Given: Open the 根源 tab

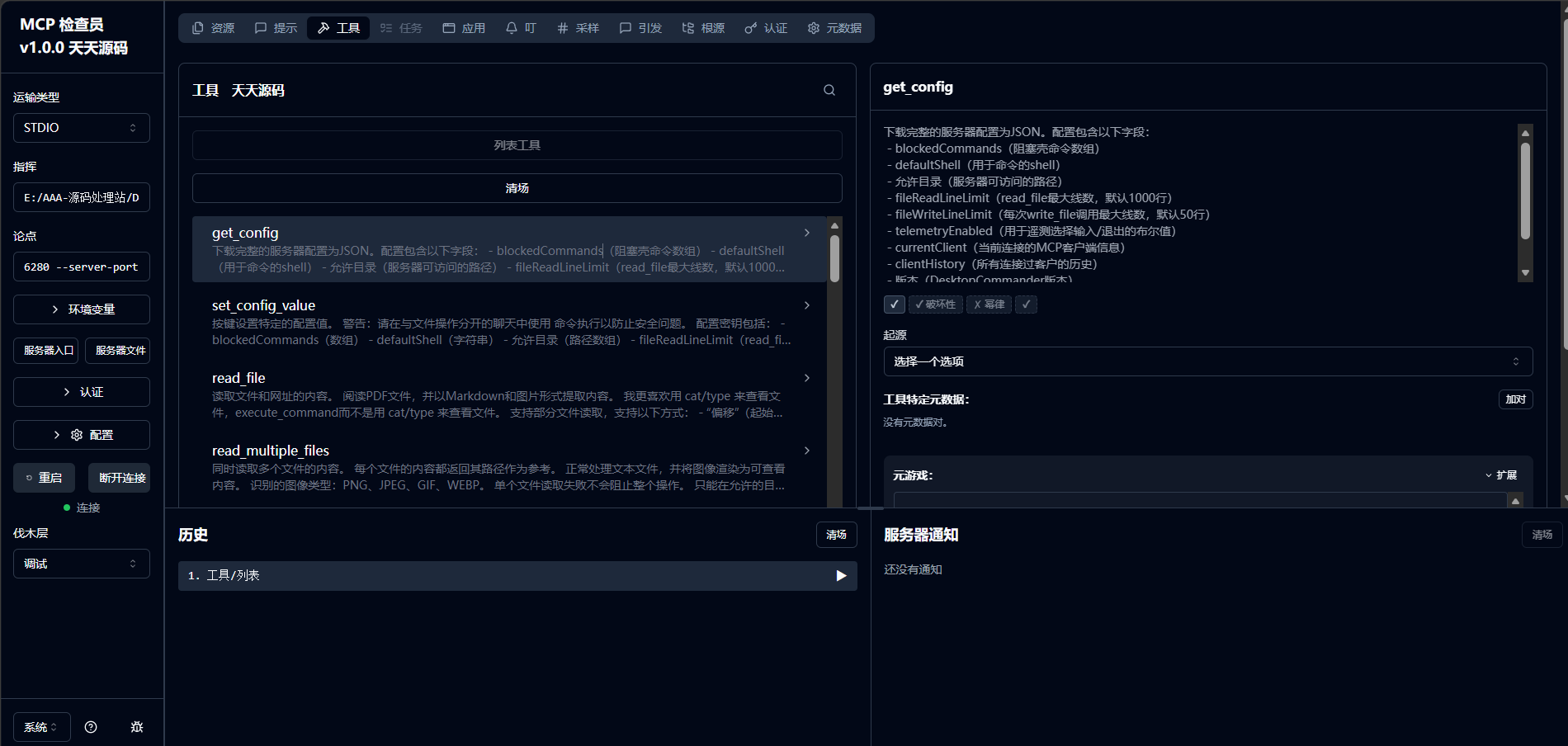Looking at the screenshot, I should click(x=703, y=28).
